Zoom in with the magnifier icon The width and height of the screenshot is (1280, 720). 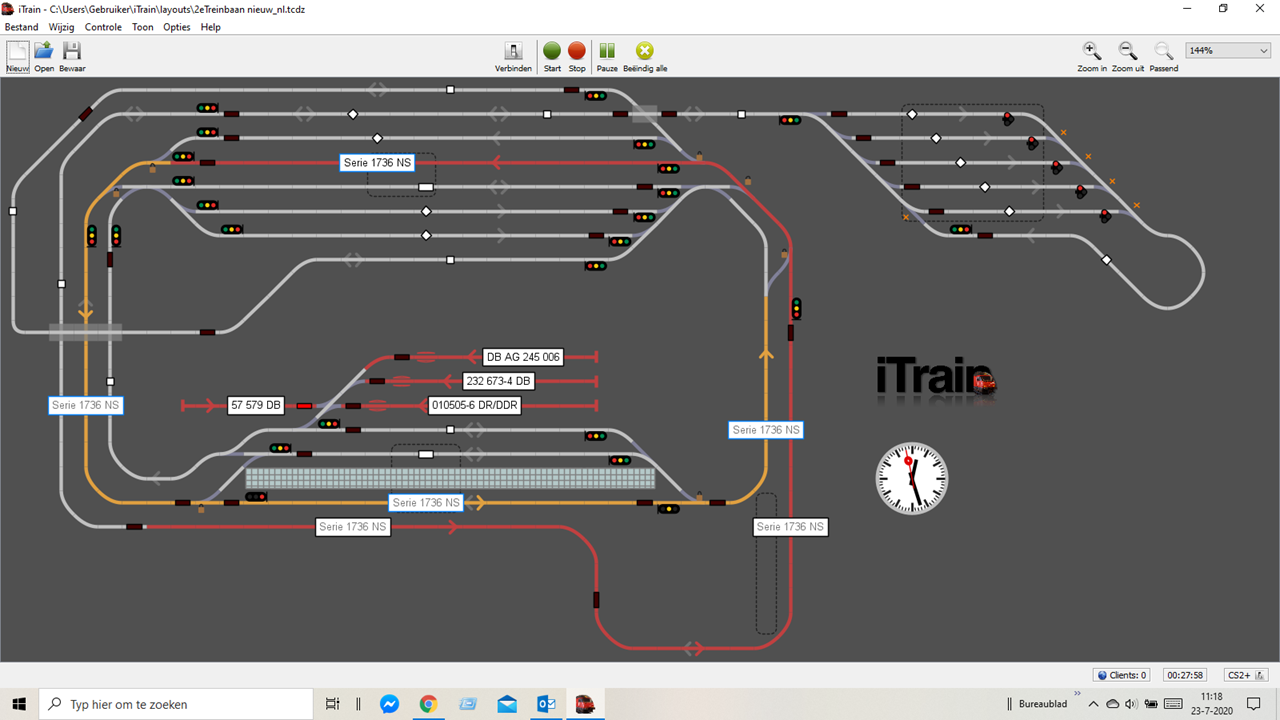click(1092, 56)
